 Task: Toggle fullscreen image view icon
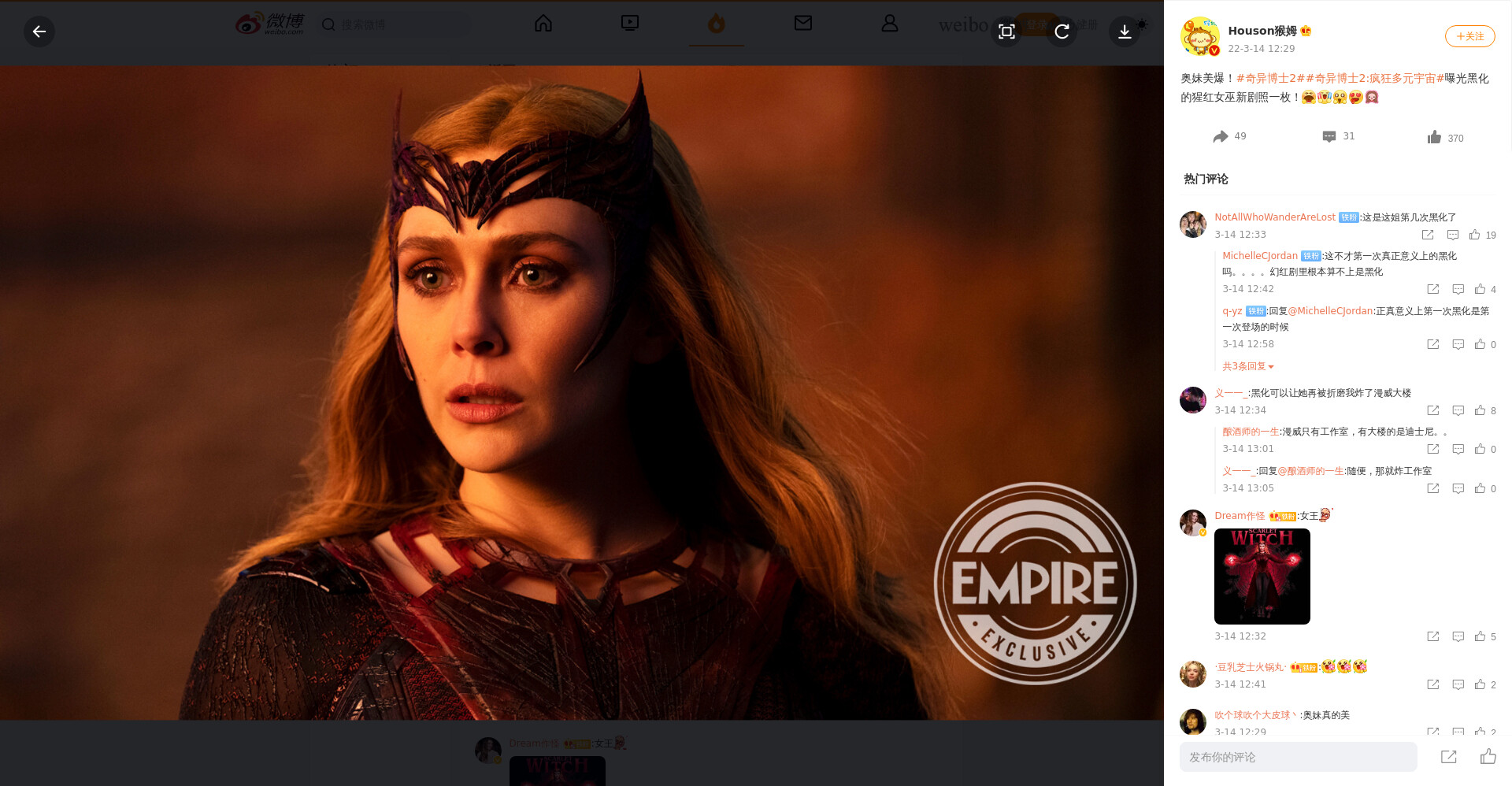1006,32
